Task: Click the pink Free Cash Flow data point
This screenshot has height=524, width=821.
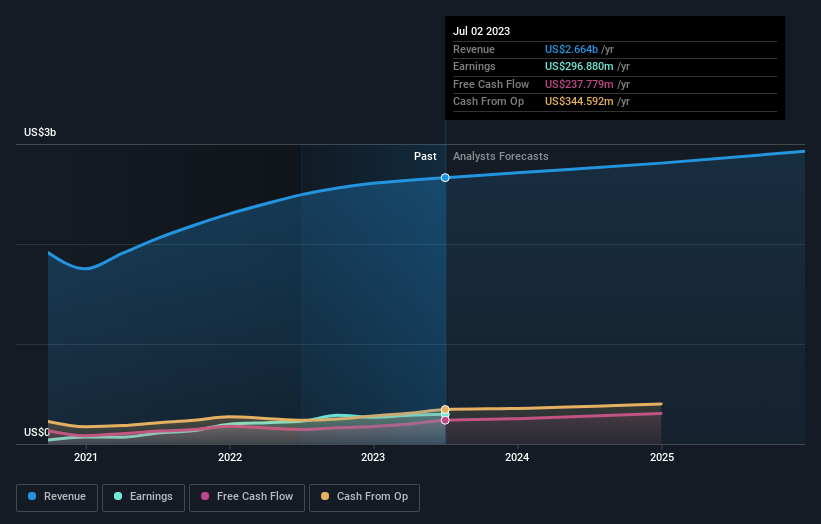Action: click(445, 420)
